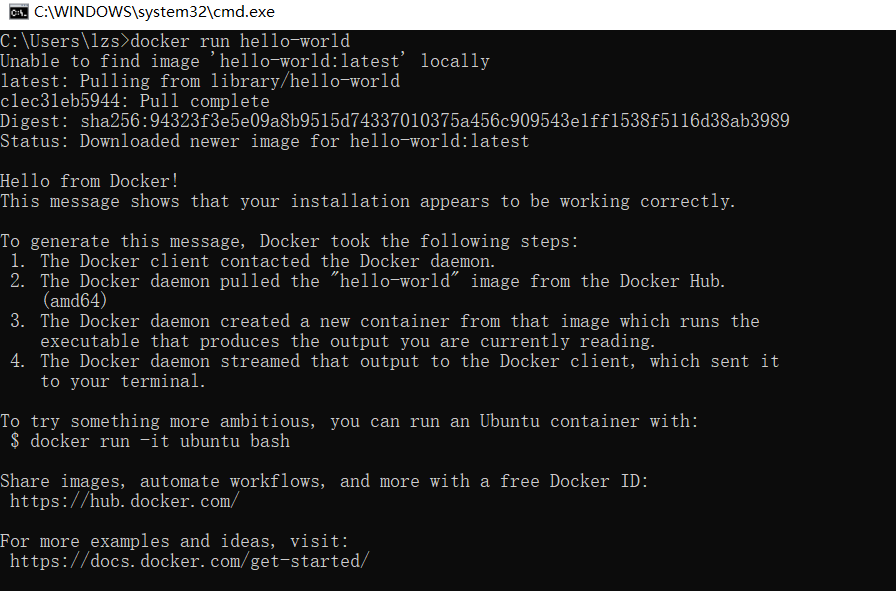Click the layer ID c1ec31eb5944
This screenshot has height=591, width=896.
pyautogui.click(x=59, y=101)
